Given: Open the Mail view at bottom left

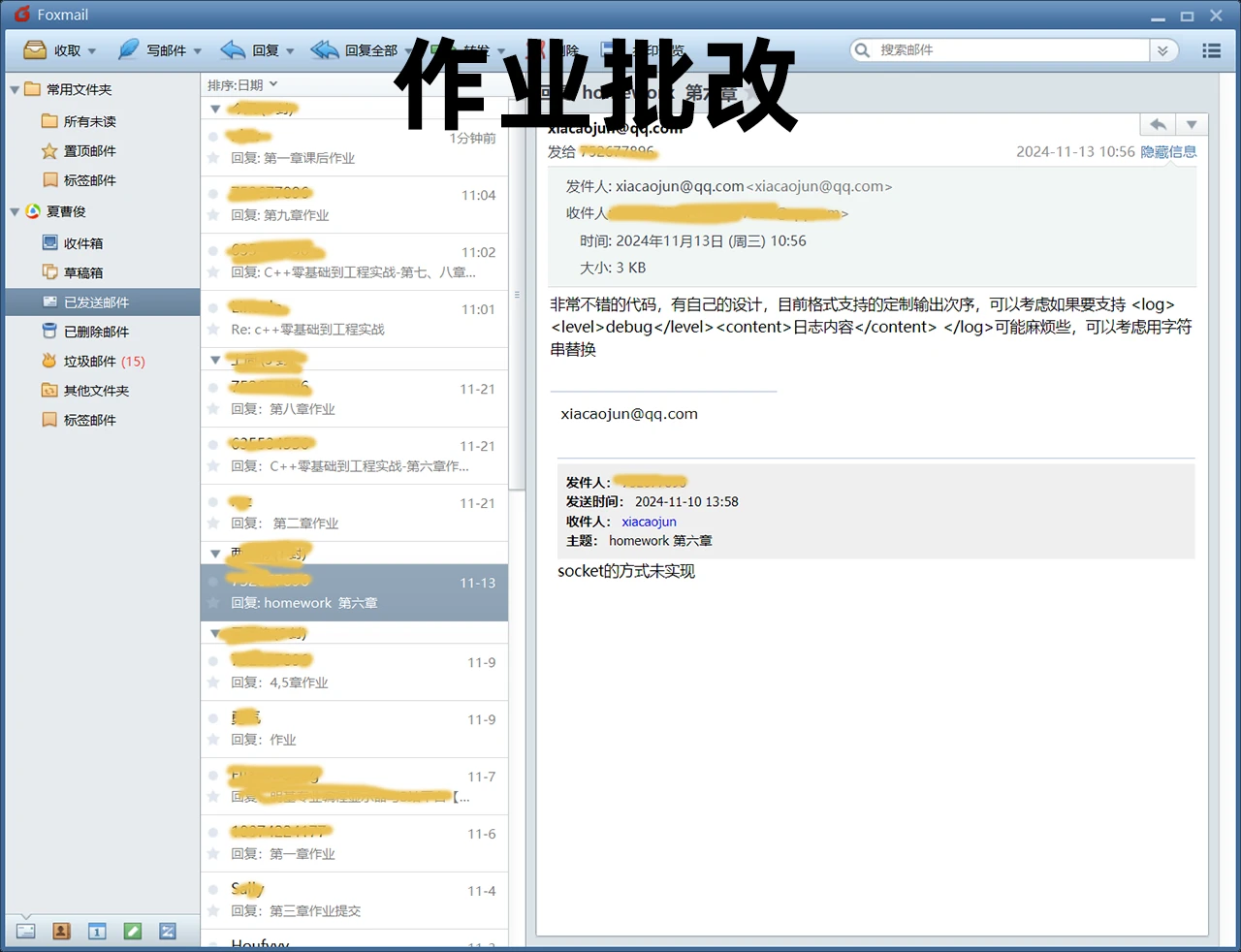Looking at the screenshot, I should pos(26,932).
